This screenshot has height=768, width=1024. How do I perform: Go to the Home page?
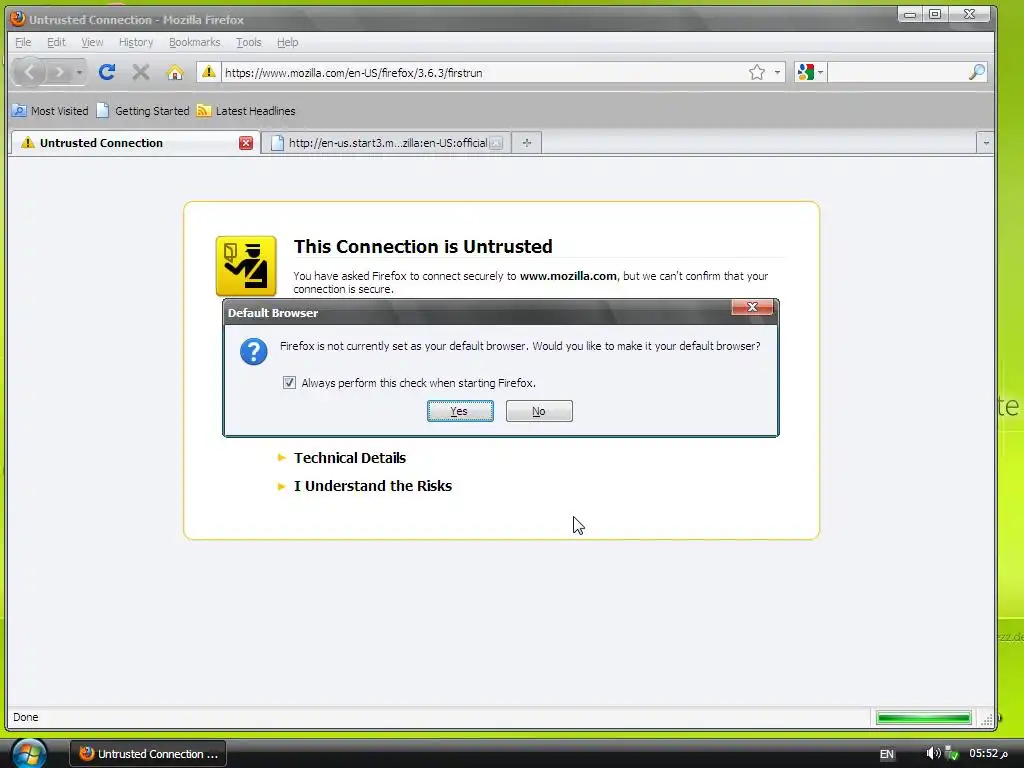175,72
